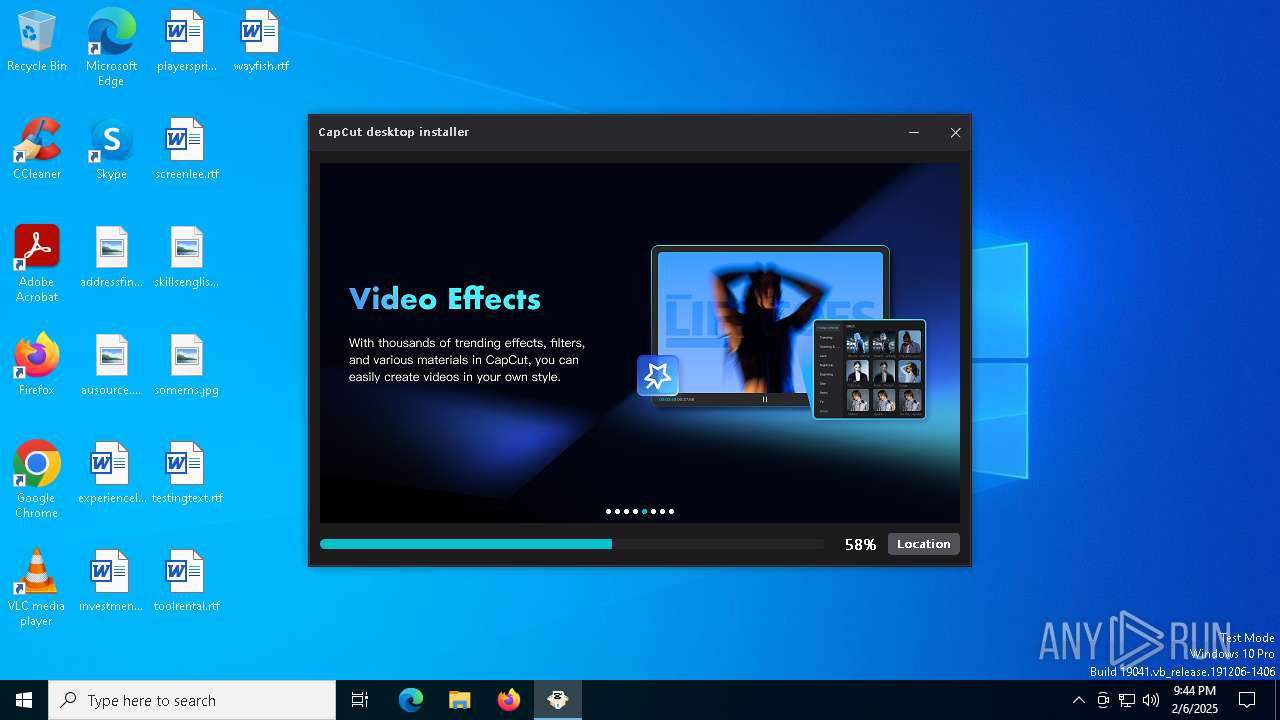Click the 58% progress percentage text

860,544
